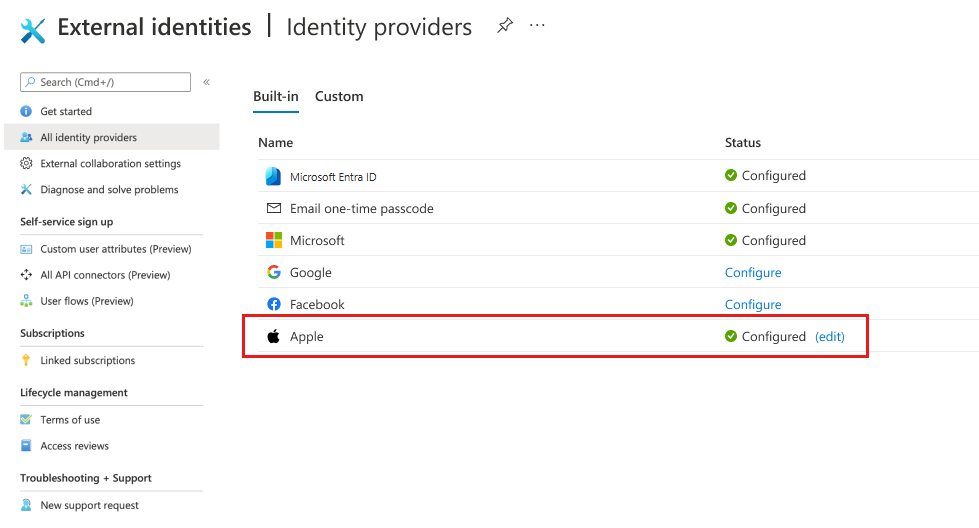
Task: Select the Microsoft Entra ID provider row
Action: (x=618, y=176)
